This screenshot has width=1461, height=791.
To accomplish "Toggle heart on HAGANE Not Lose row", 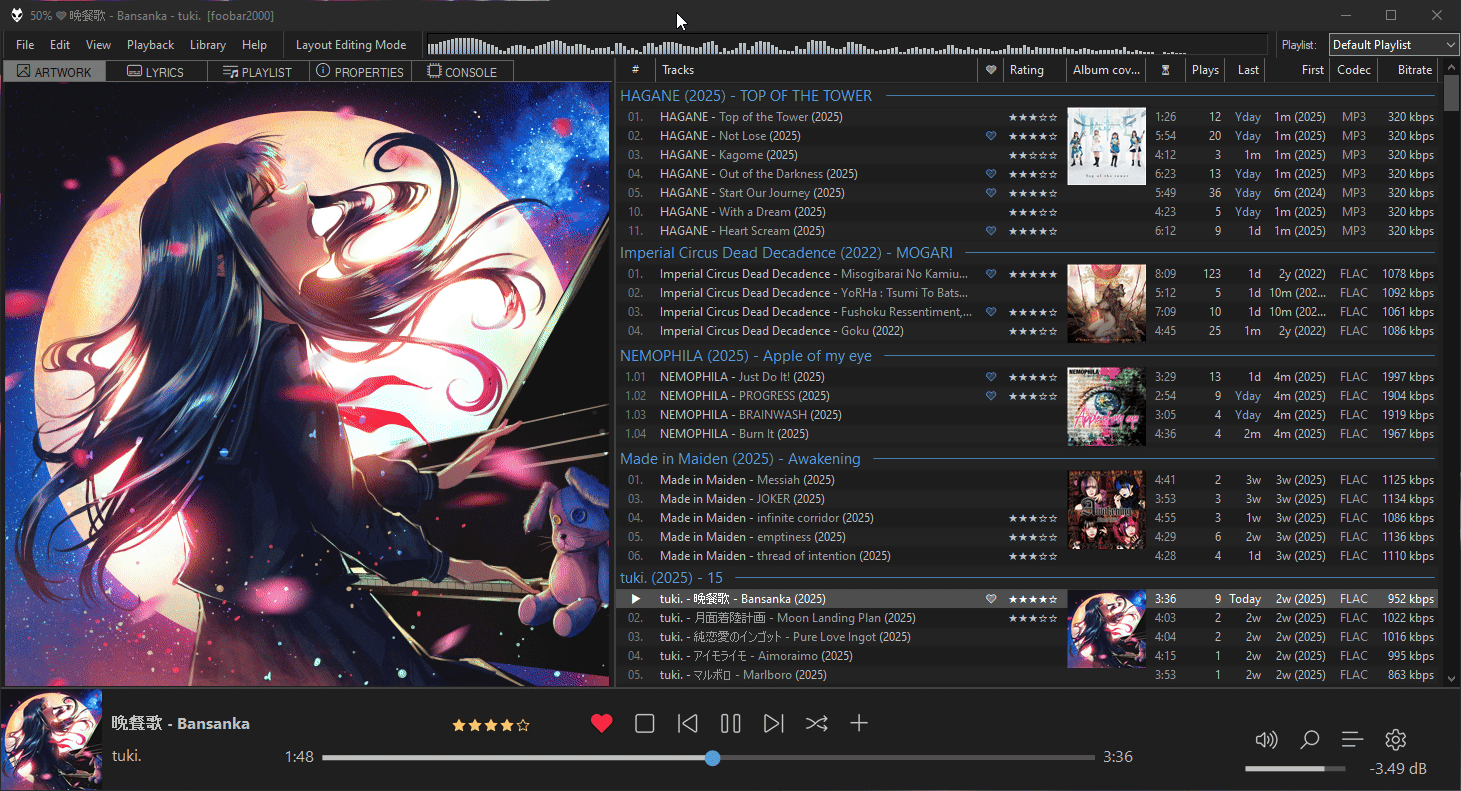I will coord(991,136).
